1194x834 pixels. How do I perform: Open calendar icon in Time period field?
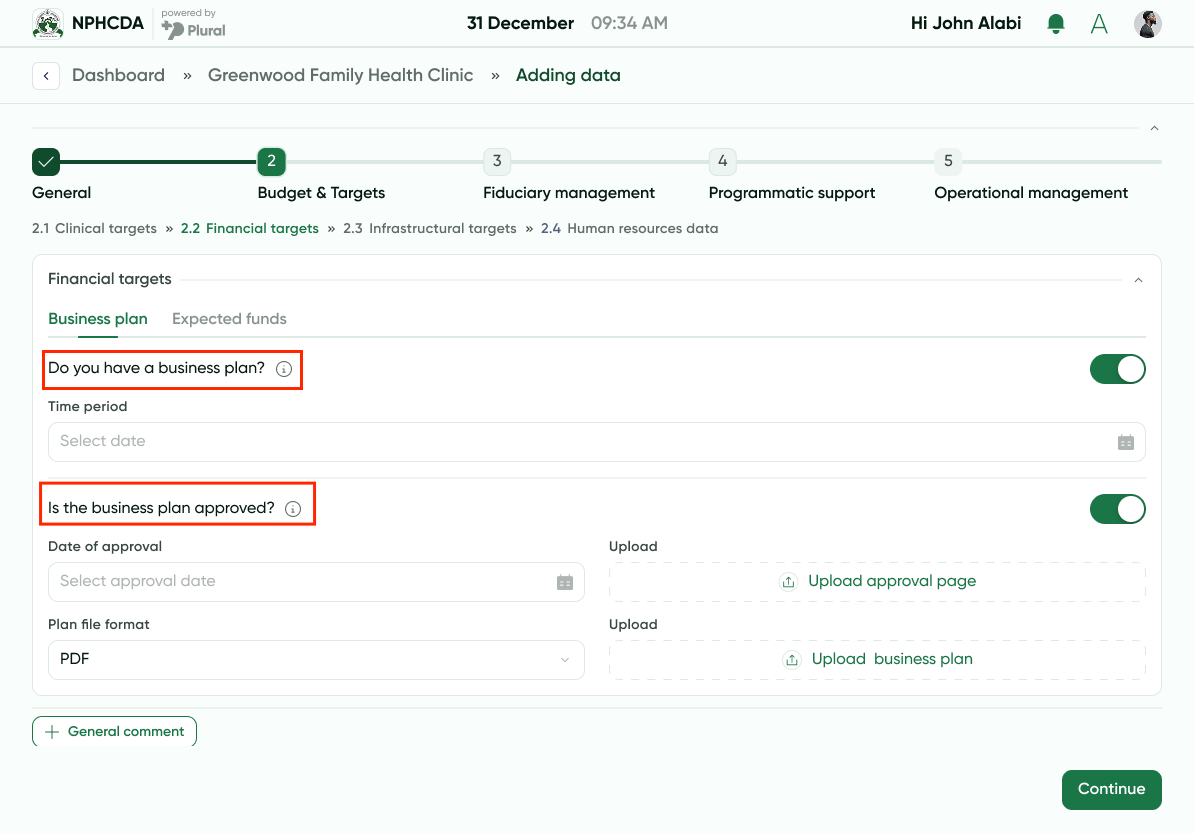1125,442
